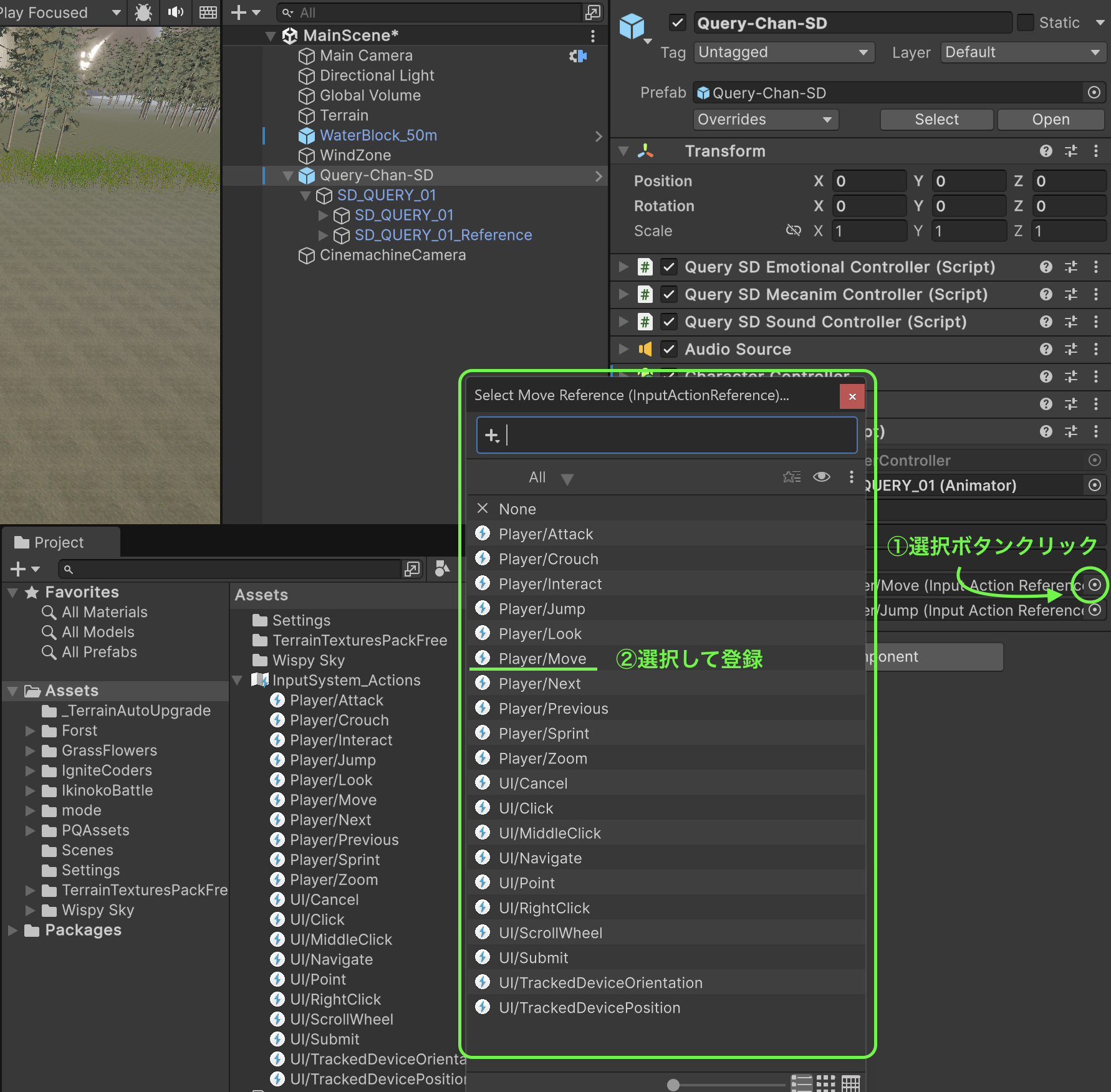
Task: Click the Project search-by-type icon
Action: point(412,569)
